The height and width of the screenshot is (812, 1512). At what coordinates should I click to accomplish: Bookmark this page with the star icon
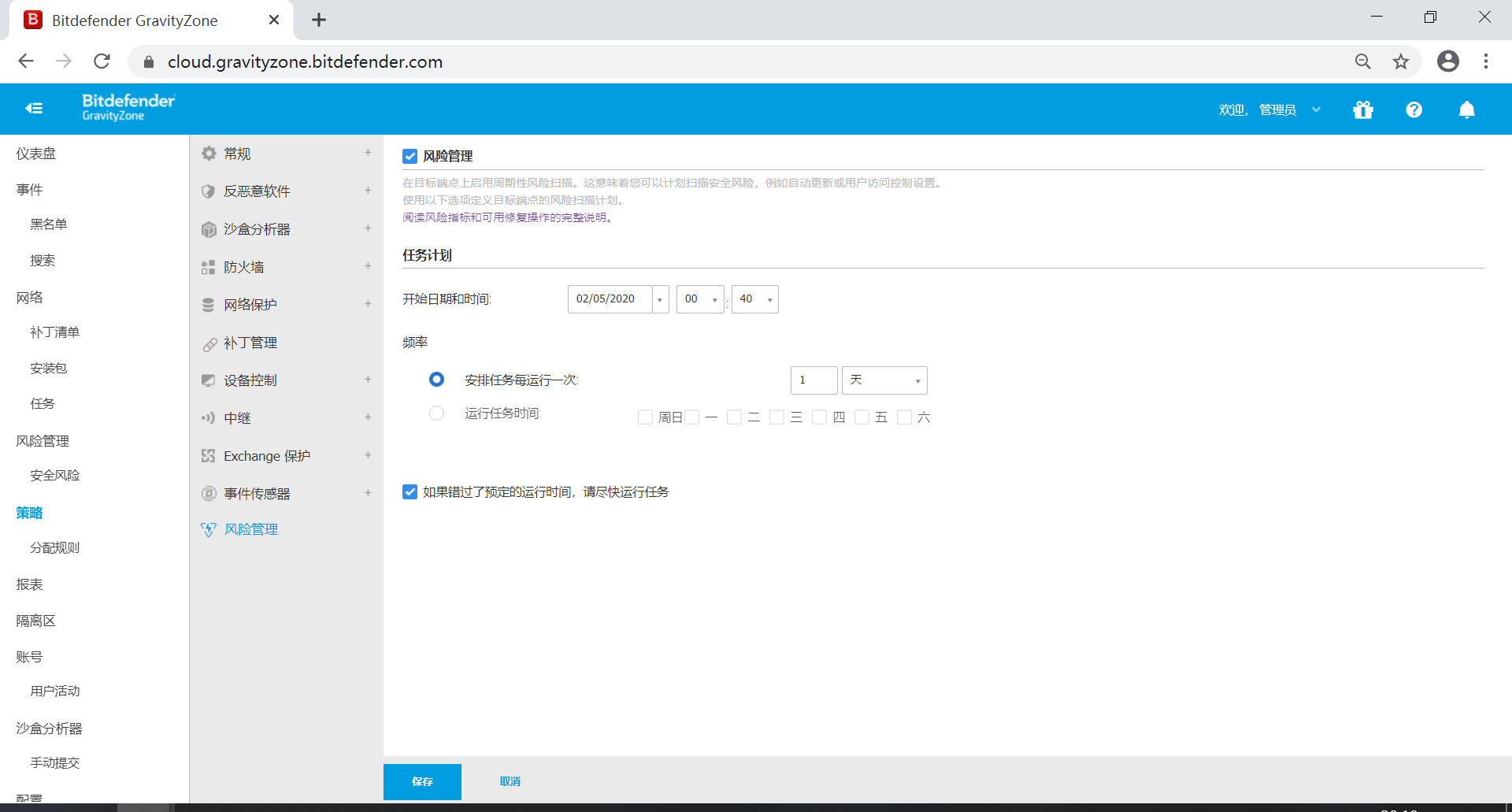[1401, 61]
